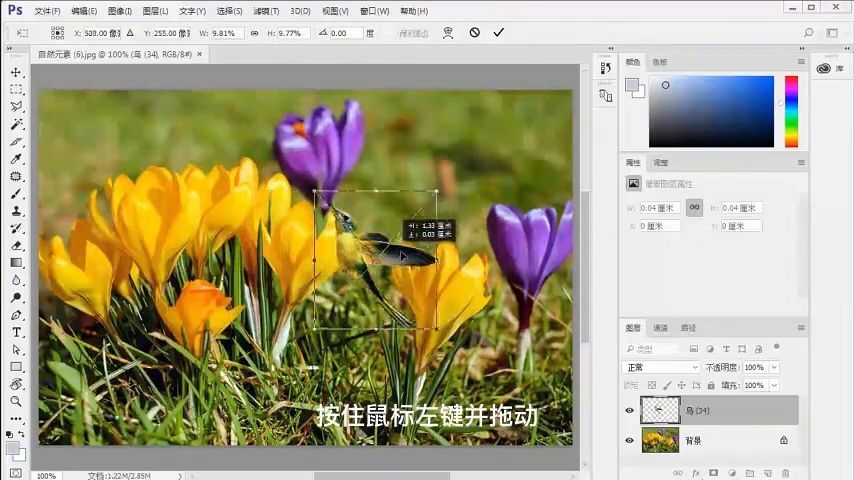Switch to the 通道 tab
The width and height of the screenshot is (854, 480).
pos(660,328)
